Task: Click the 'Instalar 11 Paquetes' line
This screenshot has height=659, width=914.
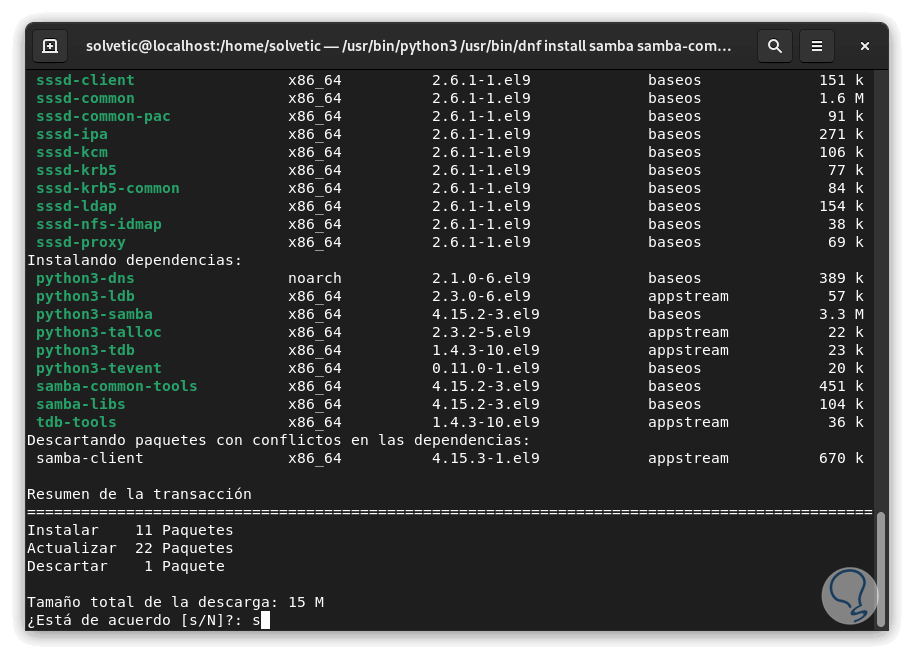Action: coord(130,530)
